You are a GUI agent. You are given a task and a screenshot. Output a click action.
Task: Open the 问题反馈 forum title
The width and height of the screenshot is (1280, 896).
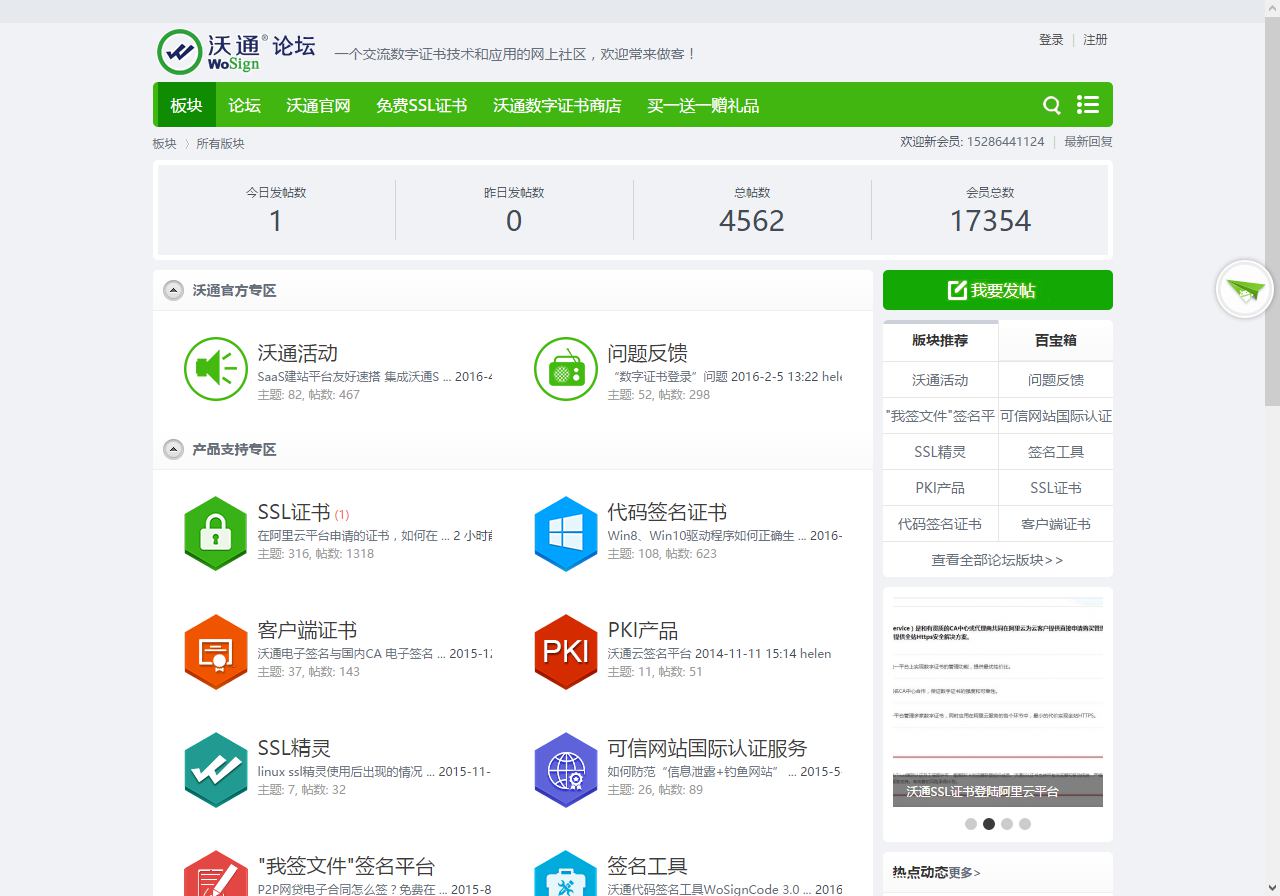tap(647, 353)
